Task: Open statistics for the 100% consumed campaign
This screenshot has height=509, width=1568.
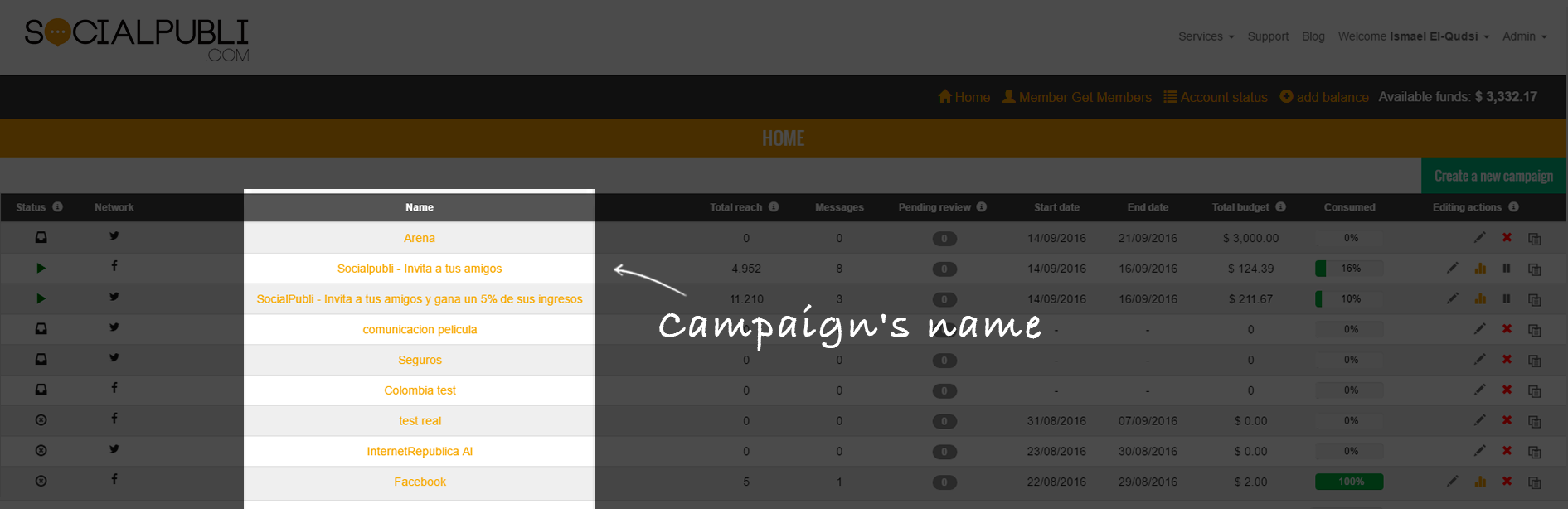Action: 1480,482
